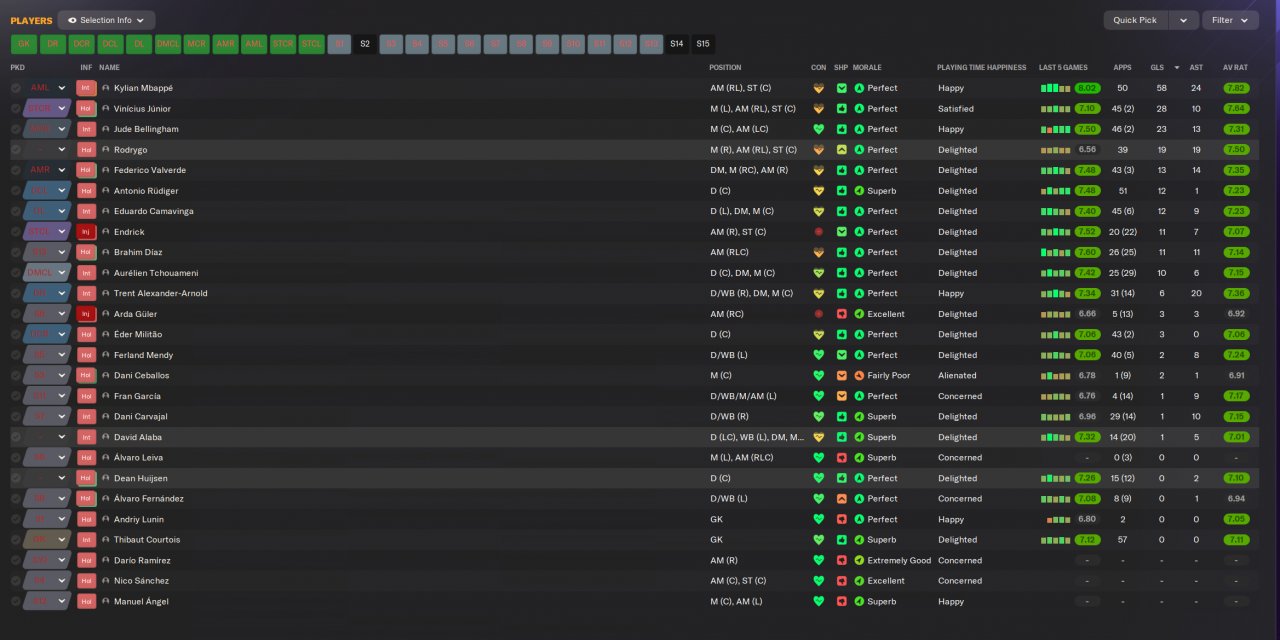Click Arda Güler's red match sharpness icon
The width and height of the screenshot is (1280, 640).
tap(841, 314)
